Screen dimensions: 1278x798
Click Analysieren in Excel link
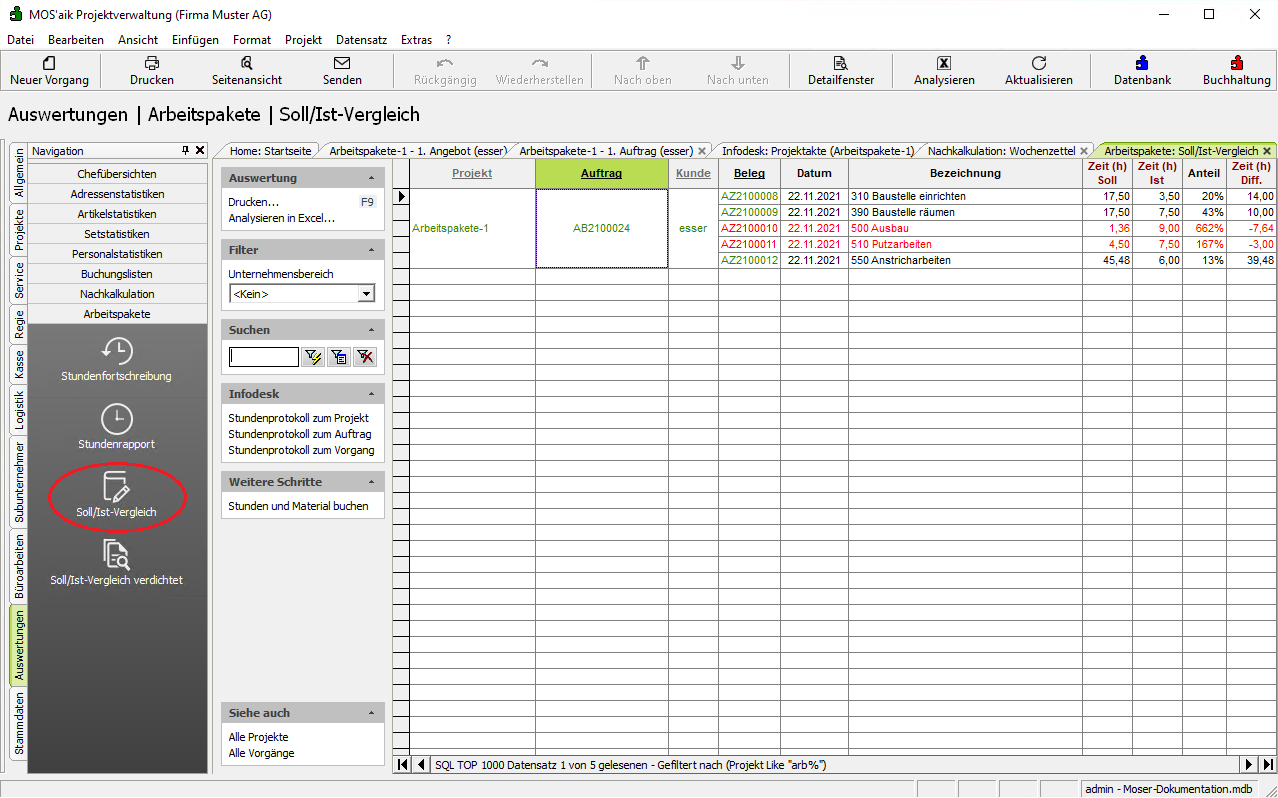281,218
